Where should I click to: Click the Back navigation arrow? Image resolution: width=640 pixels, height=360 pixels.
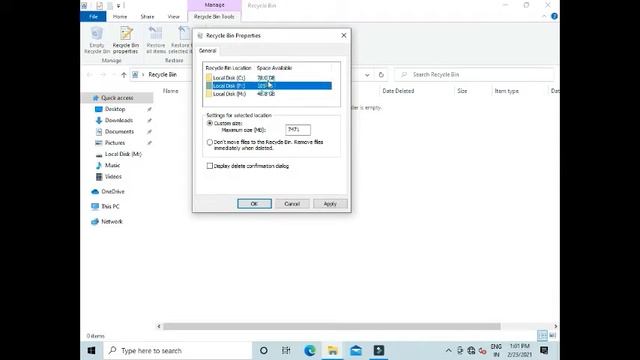pyautogui.click(x=89, y=75)
